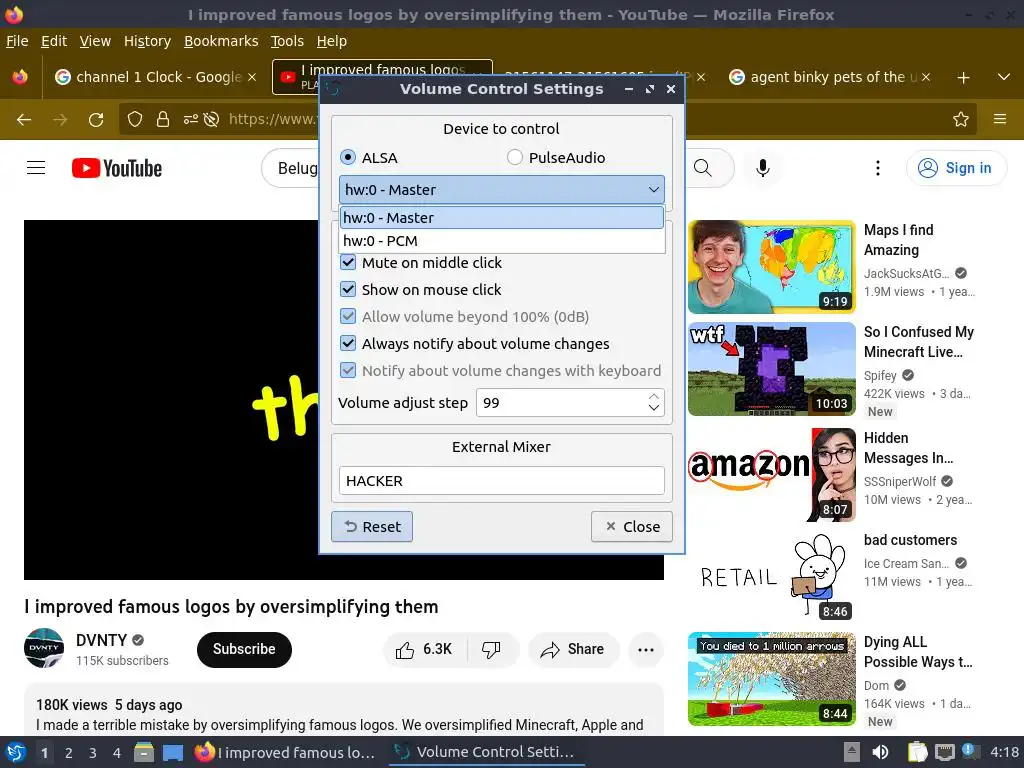
Task: Open the taskbar clipboard manager icon
Action: [x=917, y=752]
